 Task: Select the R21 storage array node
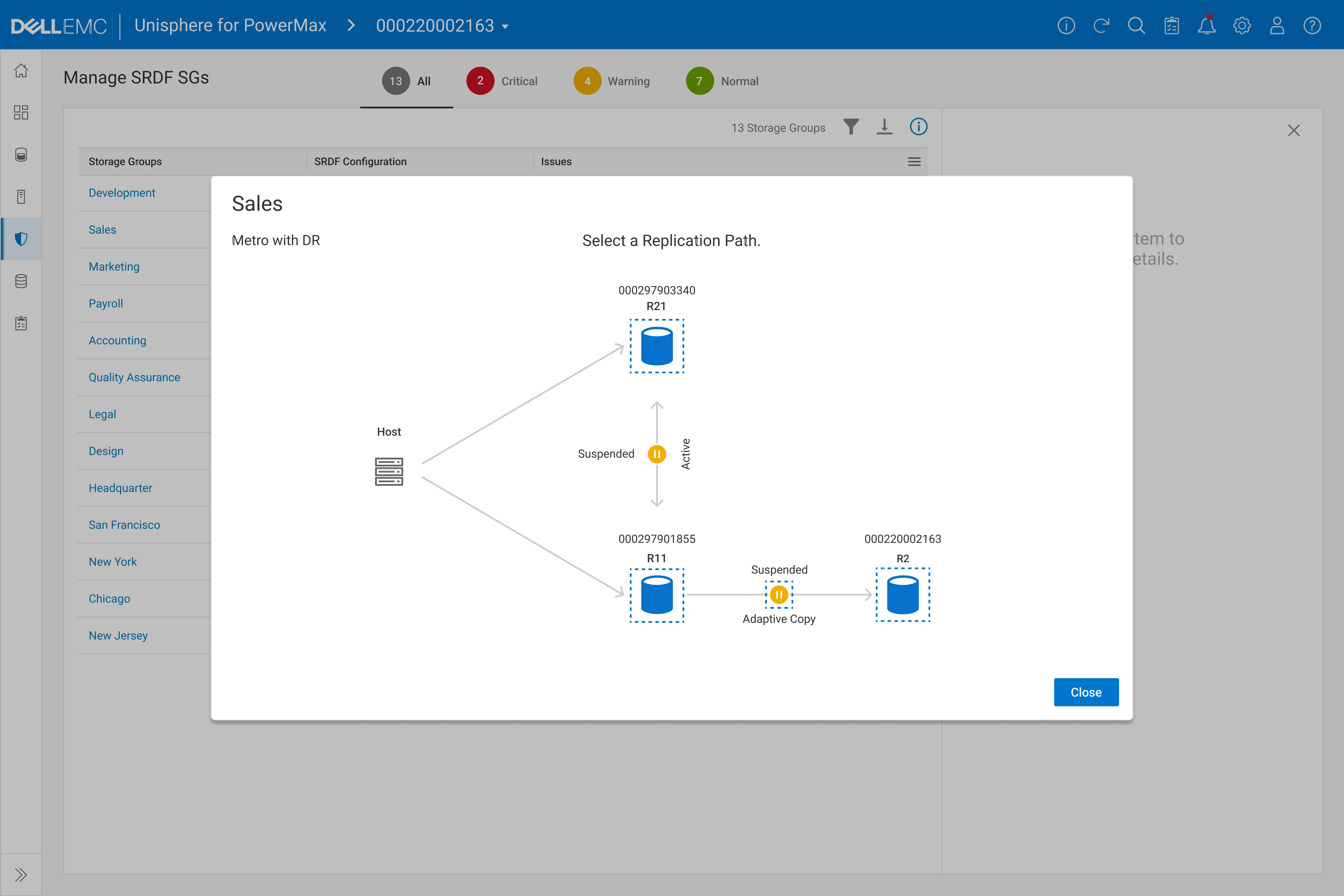(656, 346)
